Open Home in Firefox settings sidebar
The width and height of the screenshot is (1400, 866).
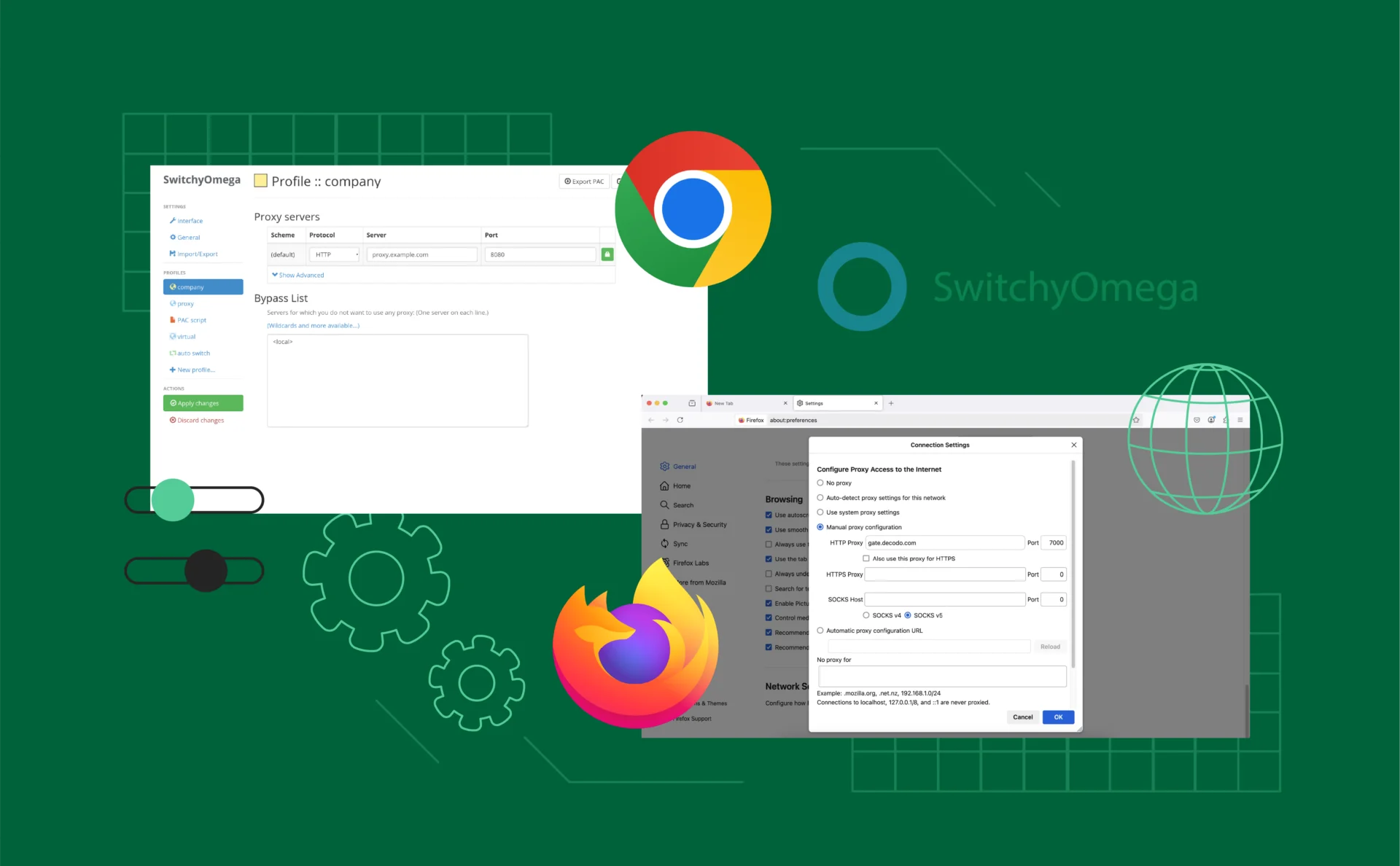pyautogui.click(x=675, y=486)
